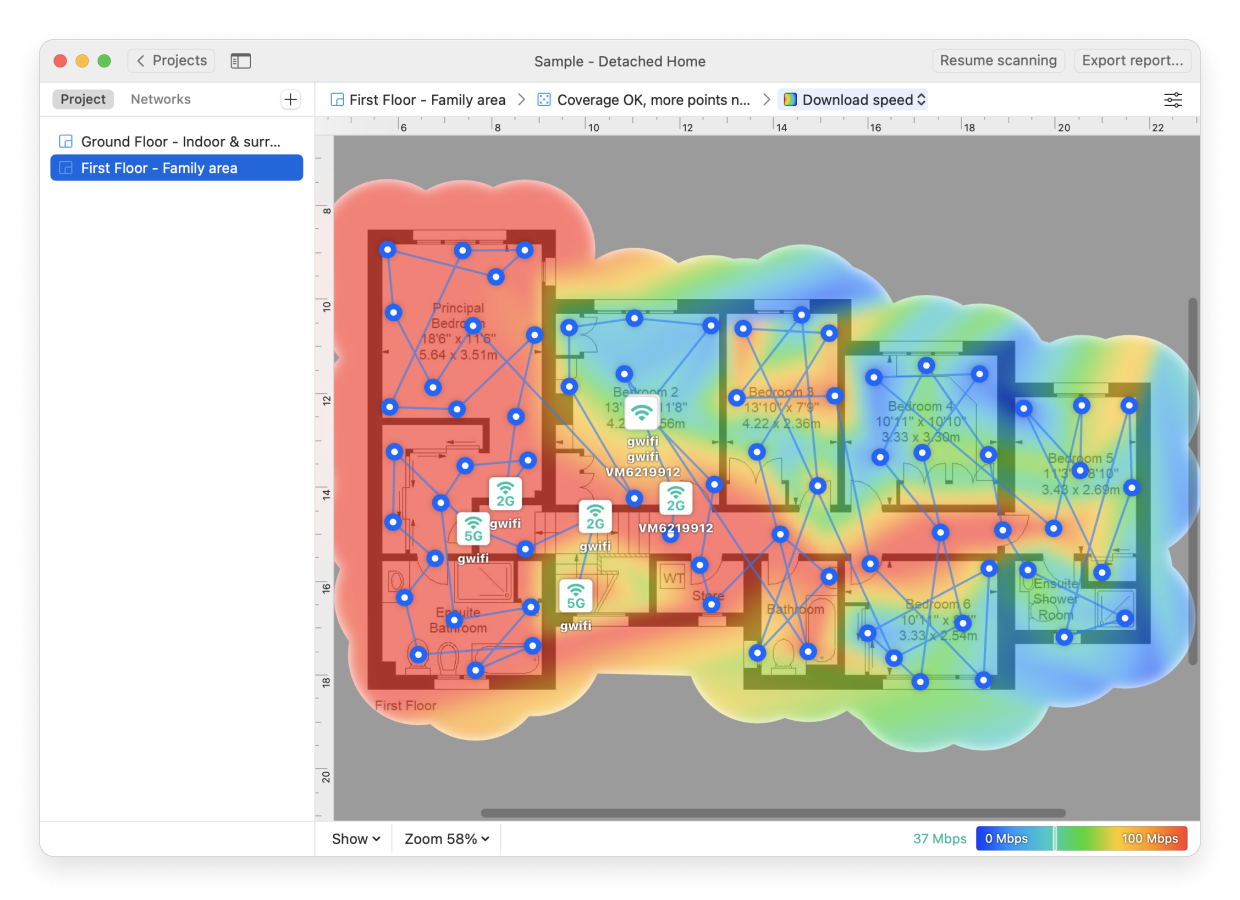Open the Download speed visualization dropdown
This screenshot has width=1240, height=900.
[x=853, y=100]
